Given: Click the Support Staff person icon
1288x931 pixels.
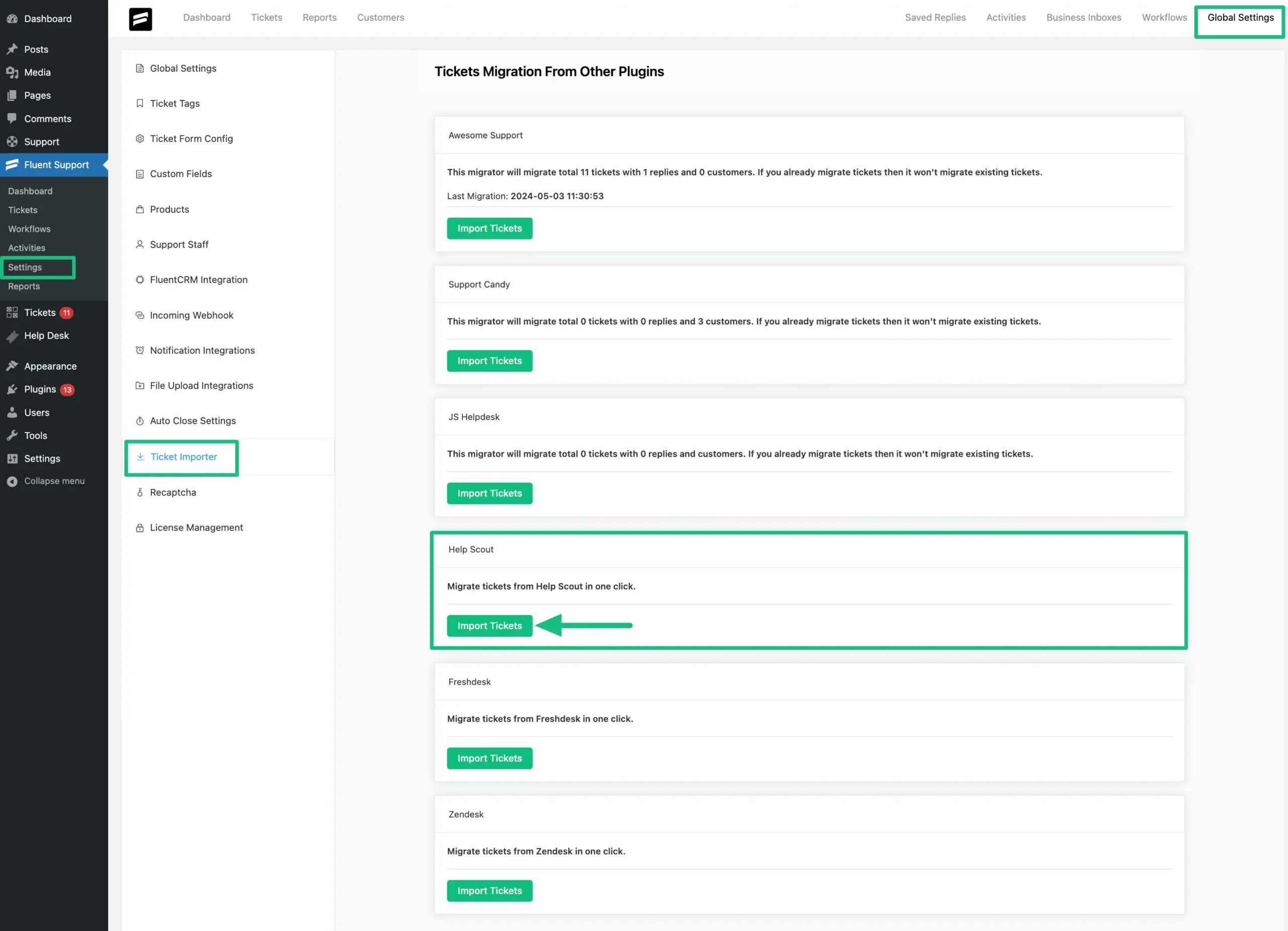Looking at the screenshot, I should coord(140,244).
